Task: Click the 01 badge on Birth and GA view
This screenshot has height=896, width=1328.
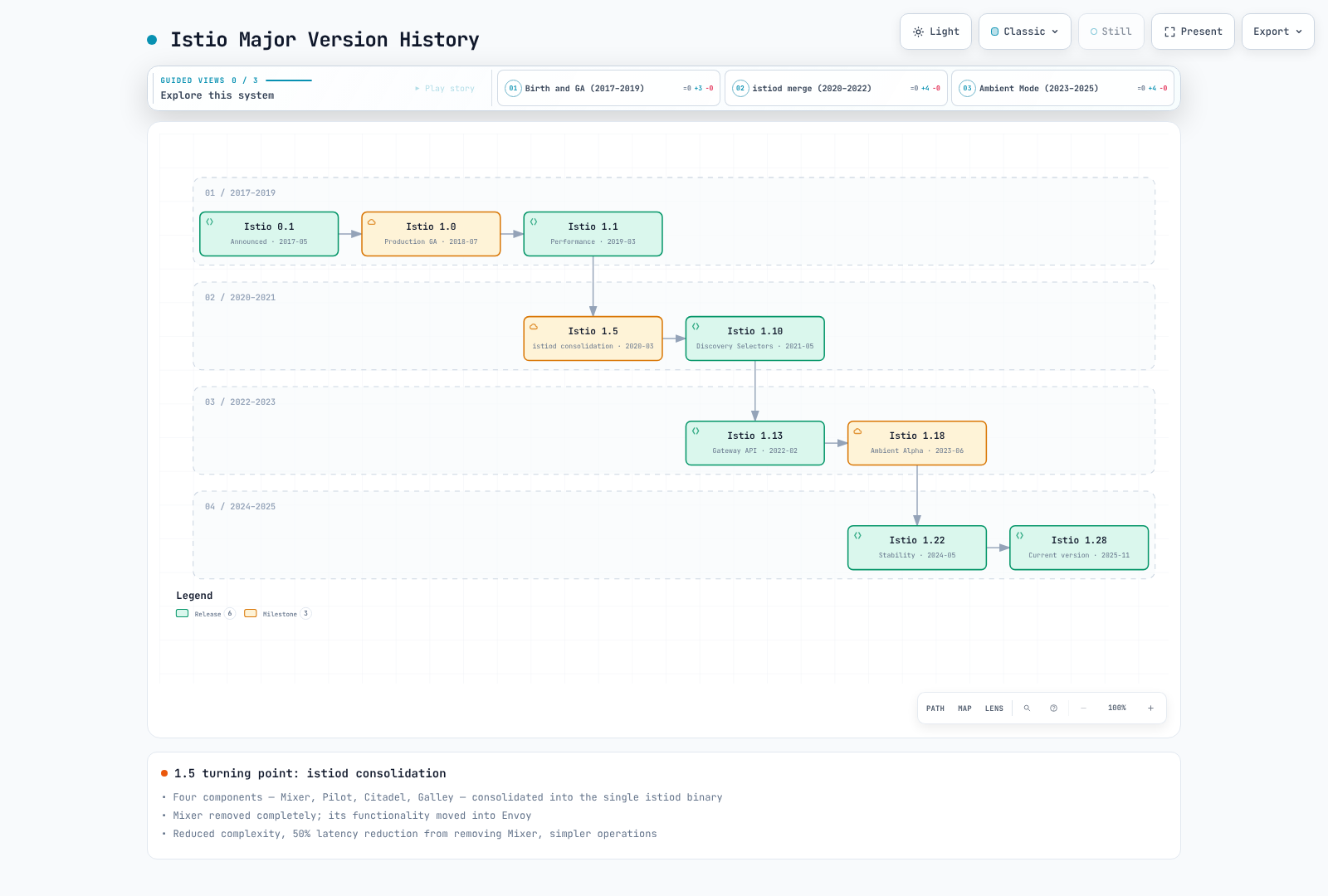Action: 513,88
